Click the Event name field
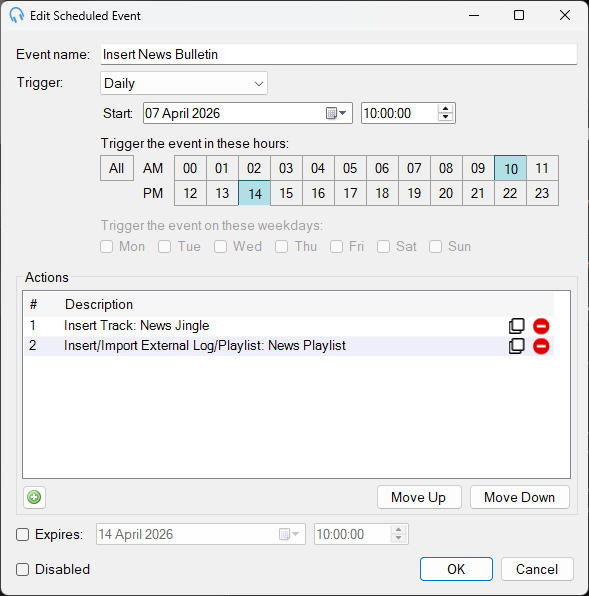 pos(339,54)
